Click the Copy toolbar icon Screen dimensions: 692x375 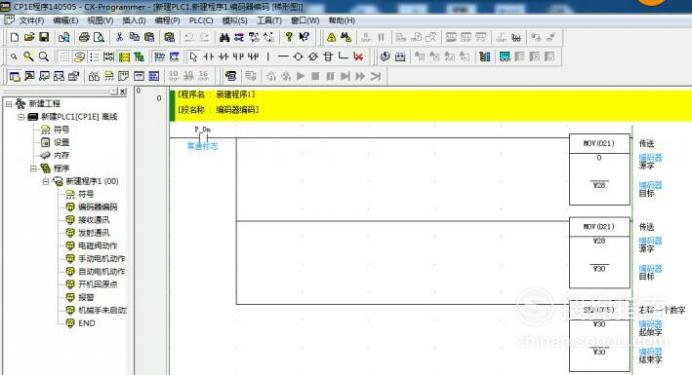click(x=134, y=37)
